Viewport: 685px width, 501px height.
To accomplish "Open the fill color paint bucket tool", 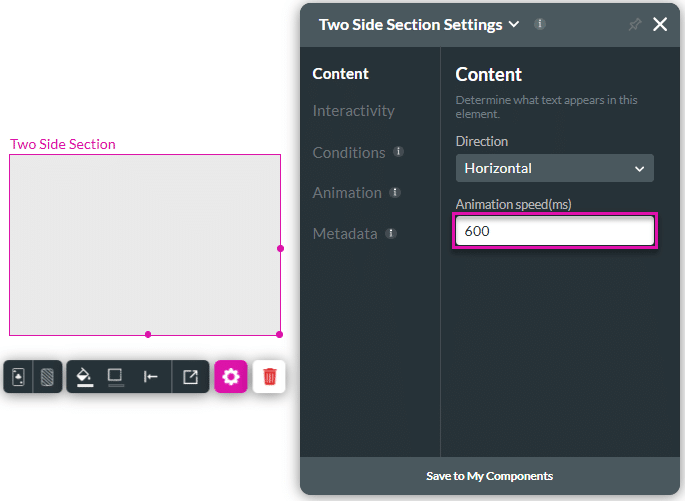I will point(85,377).
